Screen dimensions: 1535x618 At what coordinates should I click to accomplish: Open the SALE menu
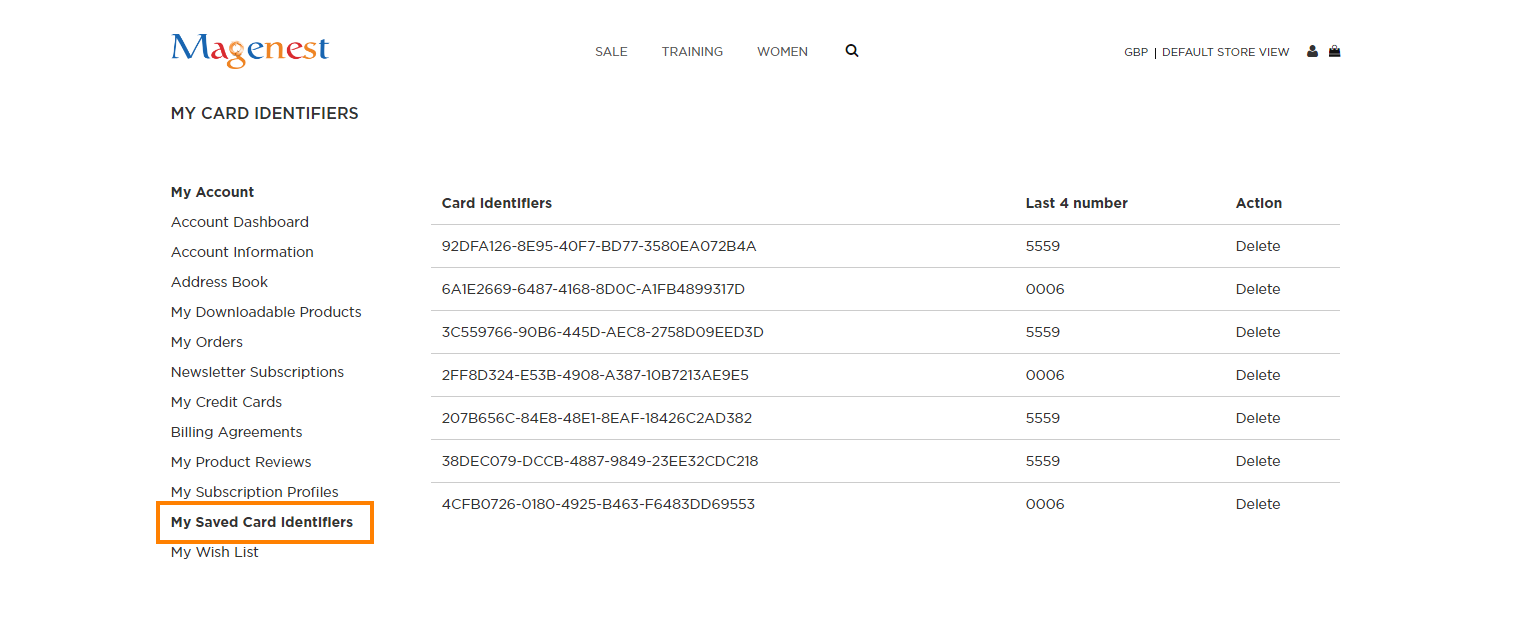[x=611, y=51]
